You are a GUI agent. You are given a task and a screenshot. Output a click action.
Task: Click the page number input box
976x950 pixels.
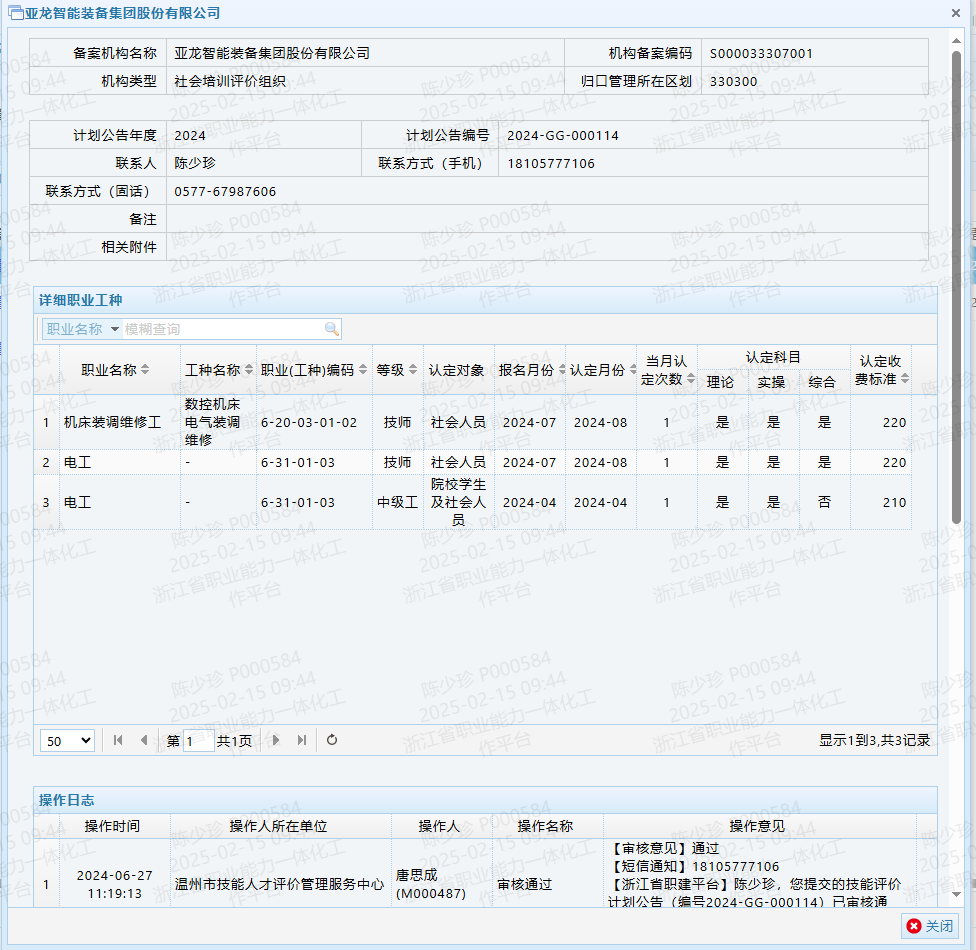pos(198,741)
